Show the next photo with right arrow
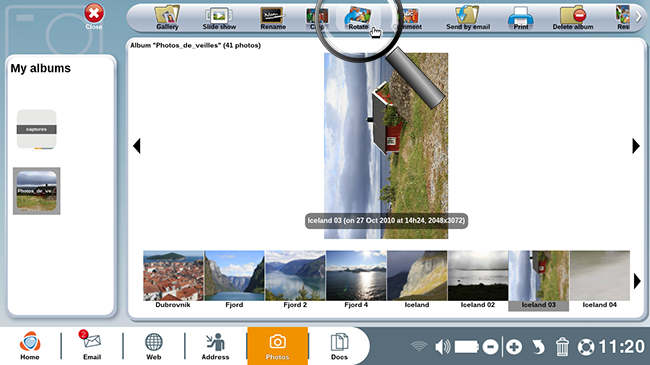This screenshot has height=365, width=650. click(635, 146)
